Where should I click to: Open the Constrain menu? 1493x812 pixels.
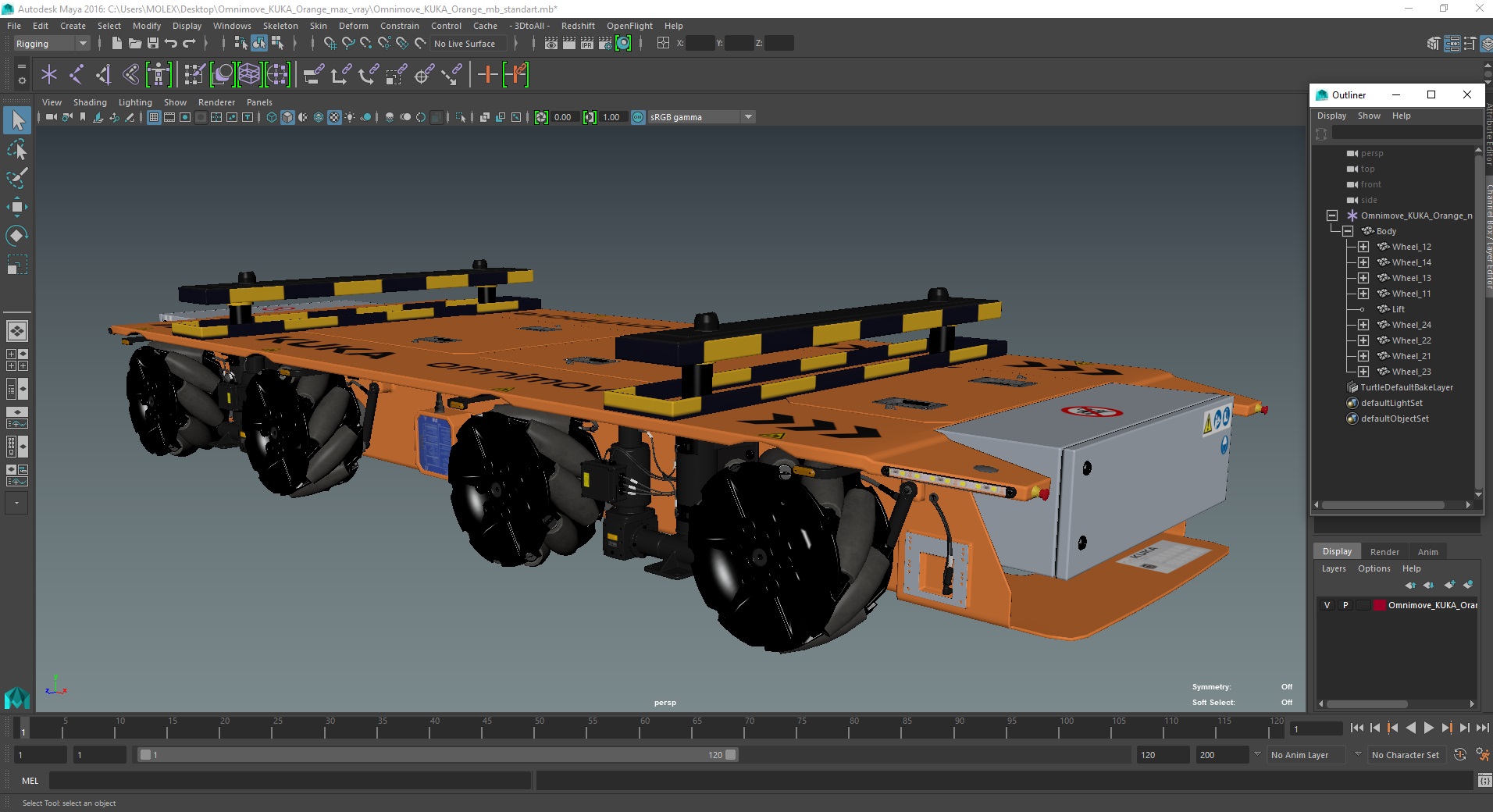(400, 26)
